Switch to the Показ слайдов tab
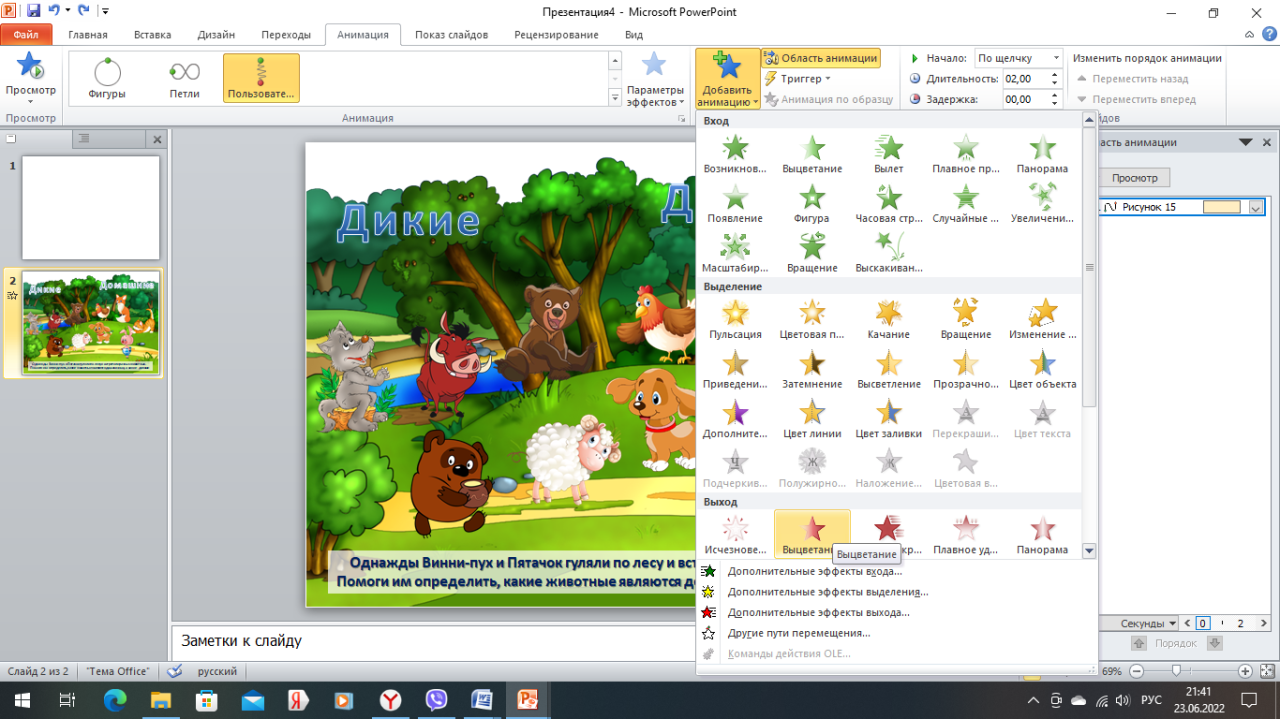 (452, 35)
